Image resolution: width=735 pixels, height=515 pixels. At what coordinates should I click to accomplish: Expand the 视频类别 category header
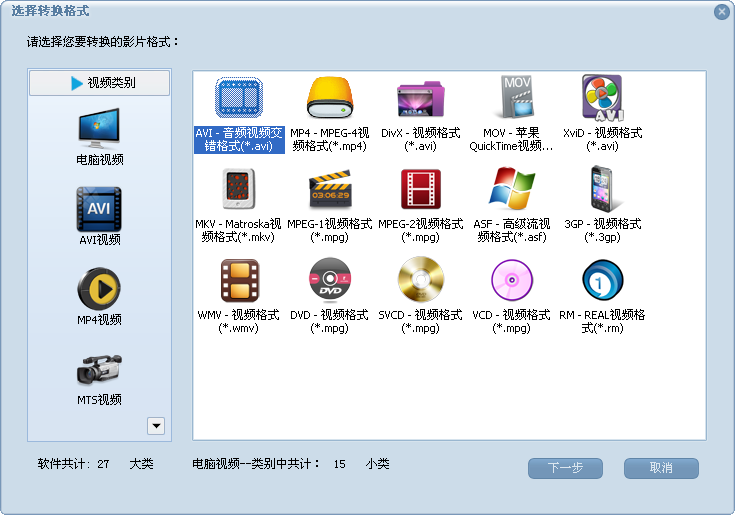[x=100, y=83]
